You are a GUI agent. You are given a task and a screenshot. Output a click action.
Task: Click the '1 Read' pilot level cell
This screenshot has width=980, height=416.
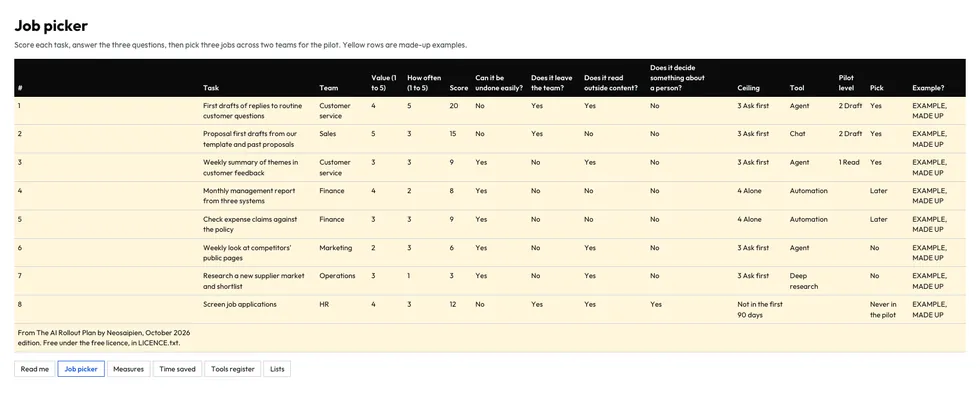tap(849, 162)
